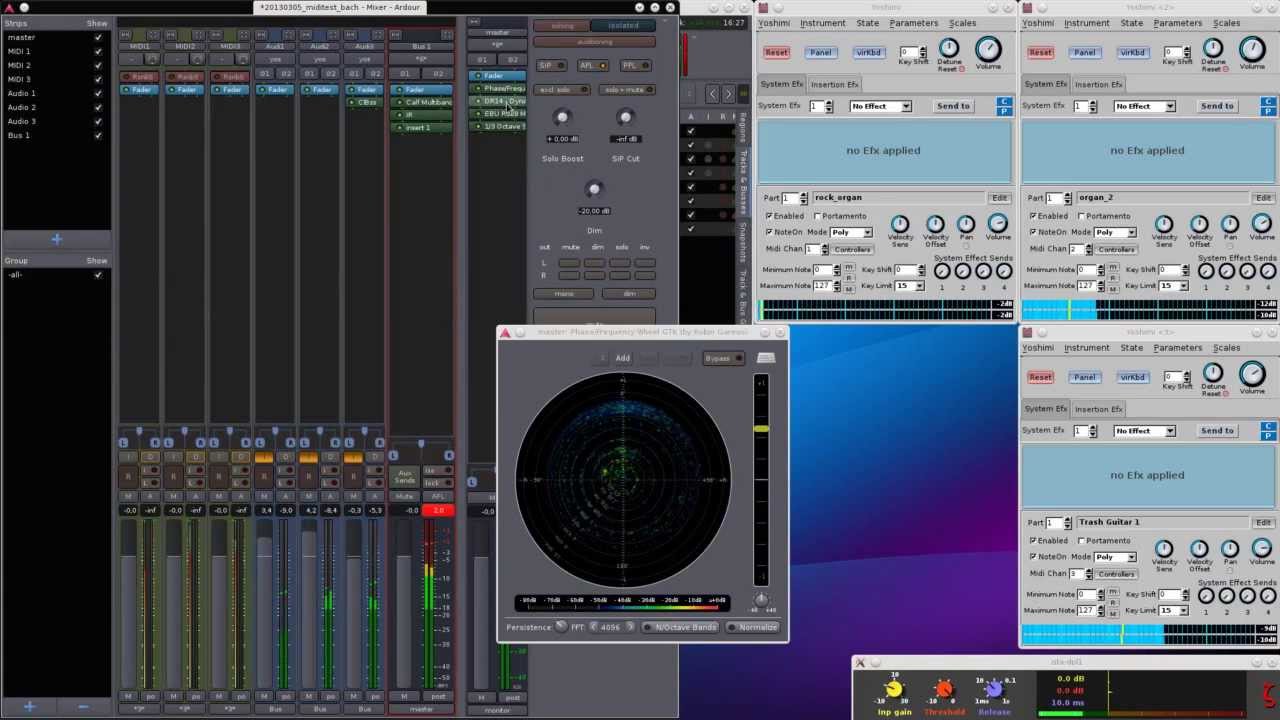The width and height of the screenshot is (1280, 720).
Task: Click vertical level slider in Phase/Frequency Wheel
Action: coord(761,482)
